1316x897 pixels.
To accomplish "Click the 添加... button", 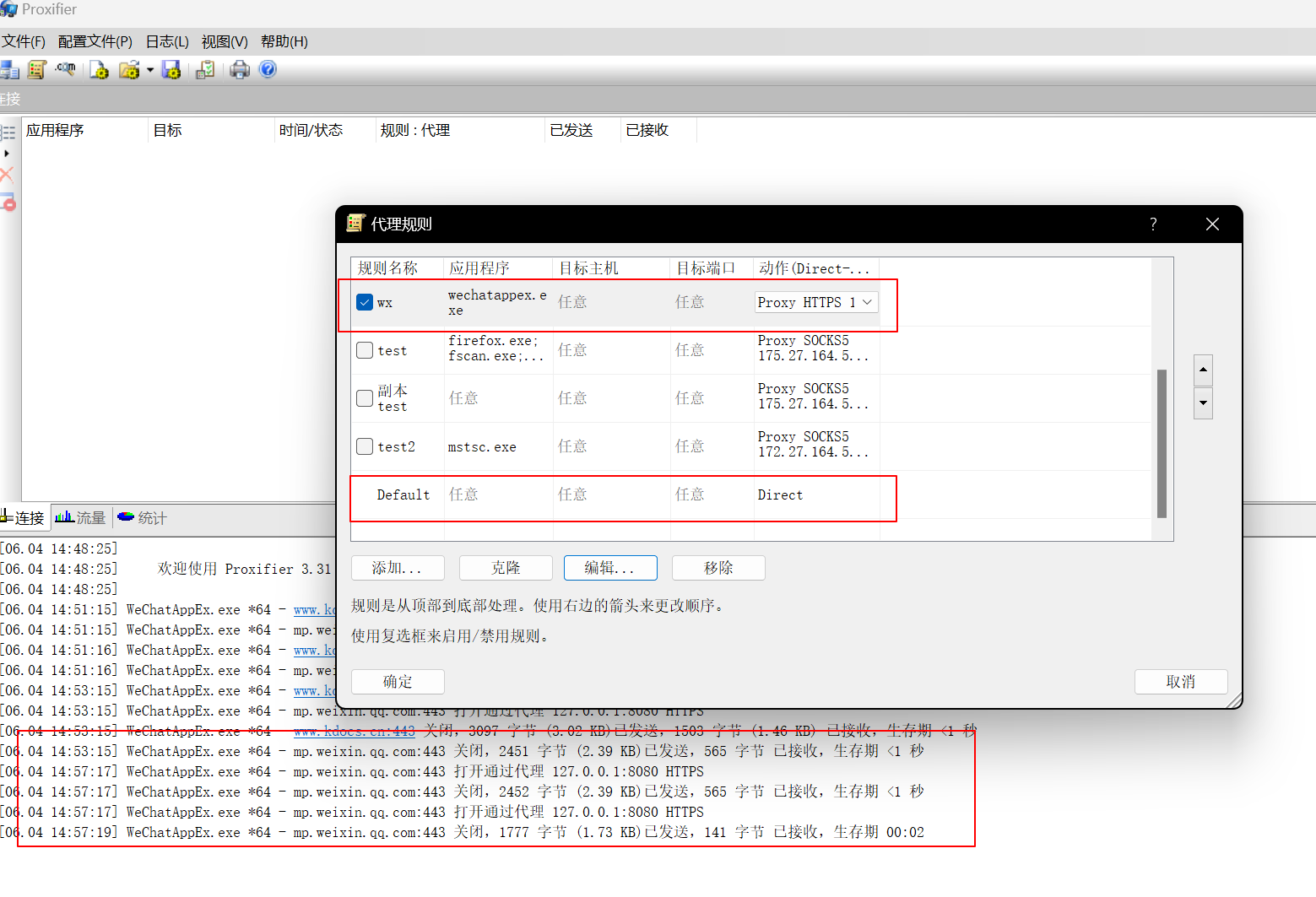I will point(398,568).
